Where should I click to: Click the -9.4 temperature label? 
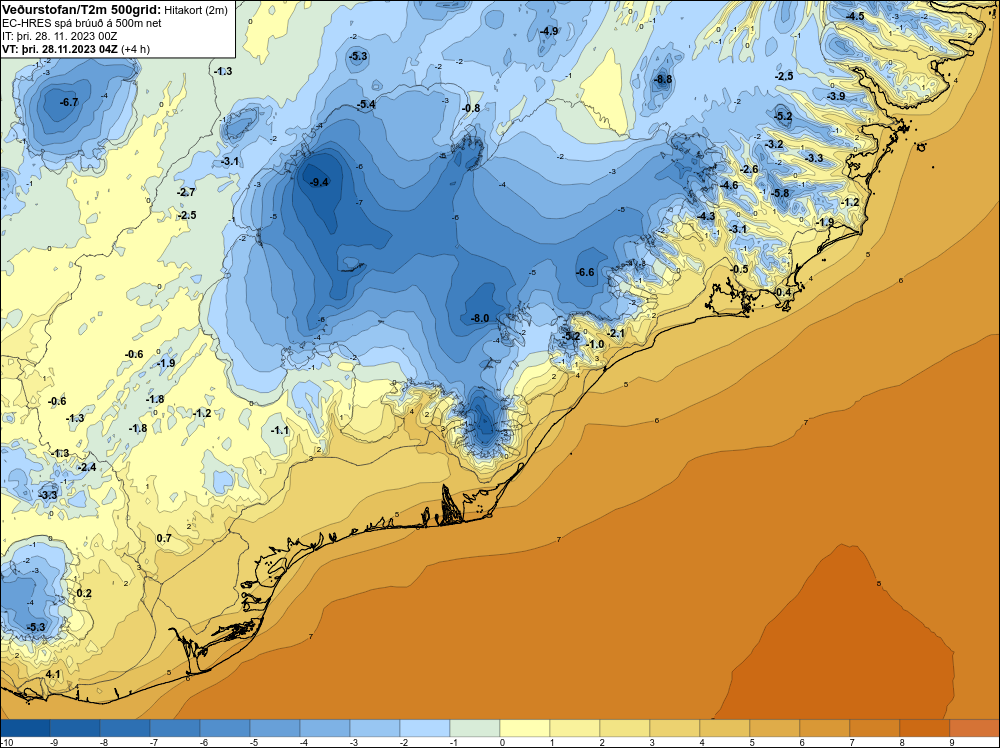(319, 182)
